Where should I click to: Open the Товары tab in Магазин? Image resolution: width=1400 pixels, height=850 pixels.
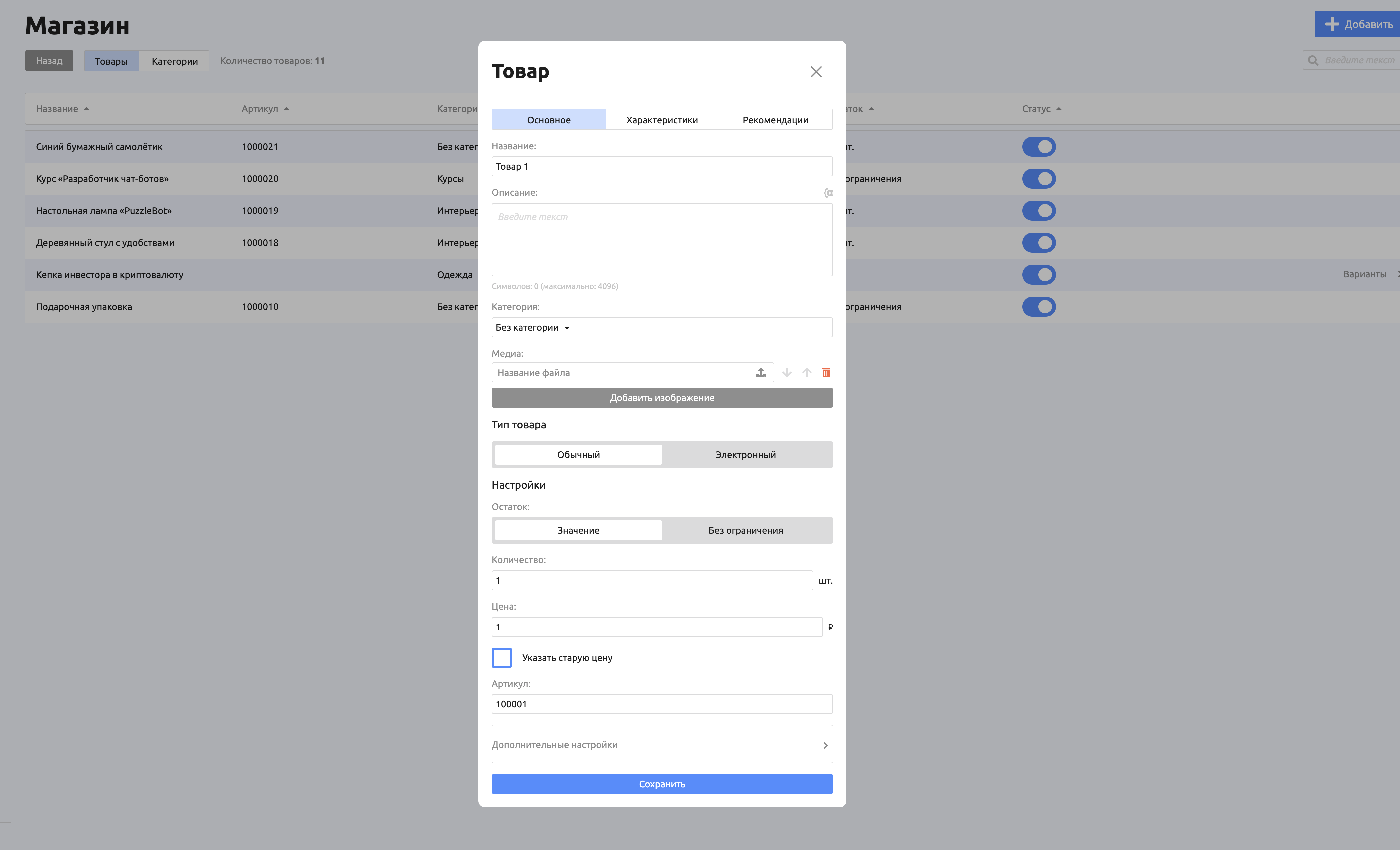click(x=111, y=61)
